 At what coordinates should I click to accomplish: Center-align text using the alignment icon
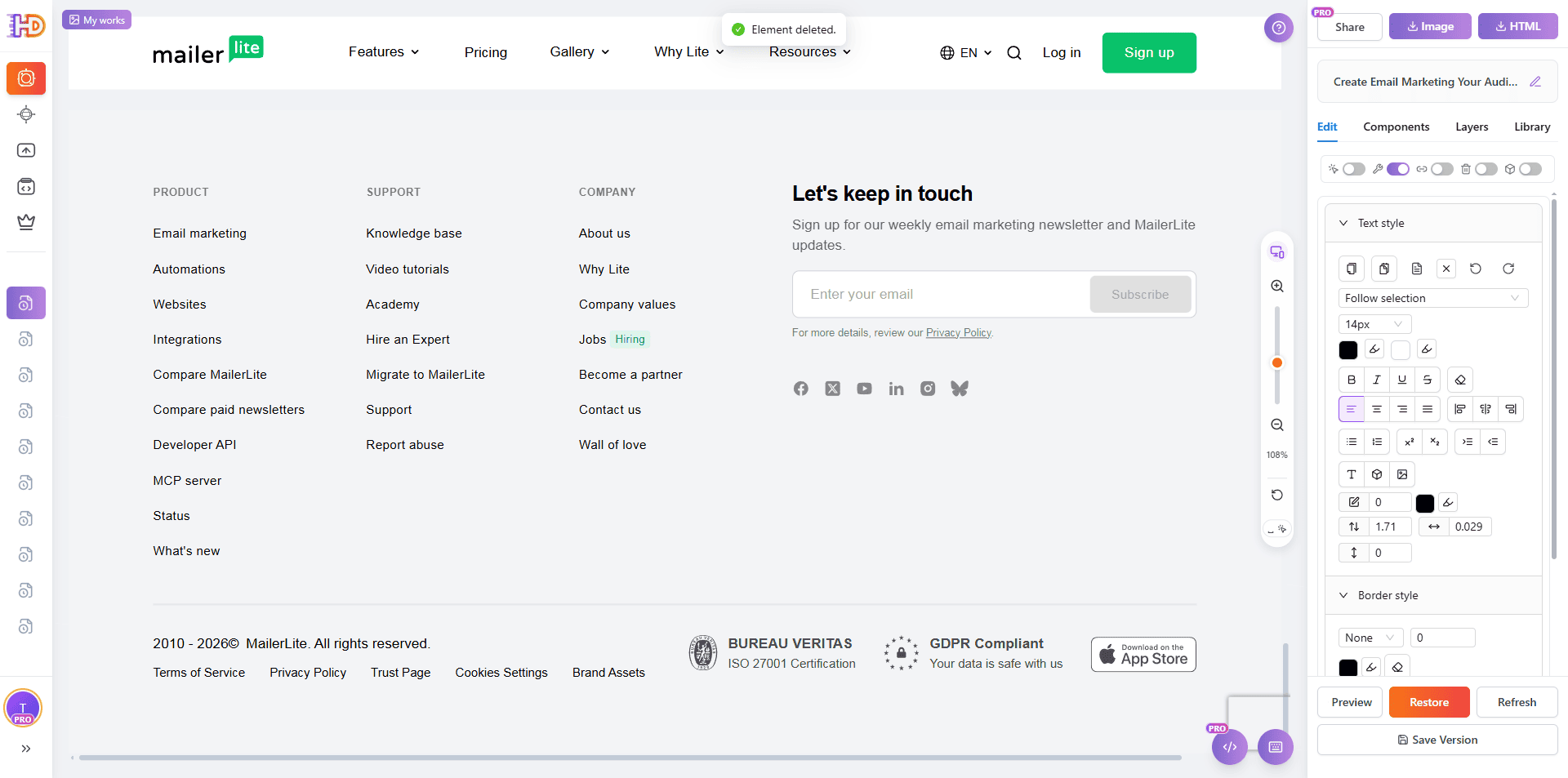click(x=1377, y=409)
